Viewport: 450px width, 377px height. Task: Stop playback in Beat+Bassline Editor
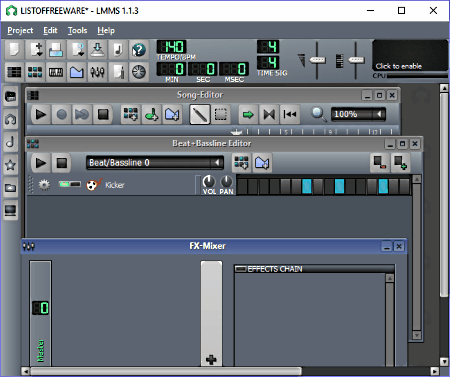tap(62, 163)
